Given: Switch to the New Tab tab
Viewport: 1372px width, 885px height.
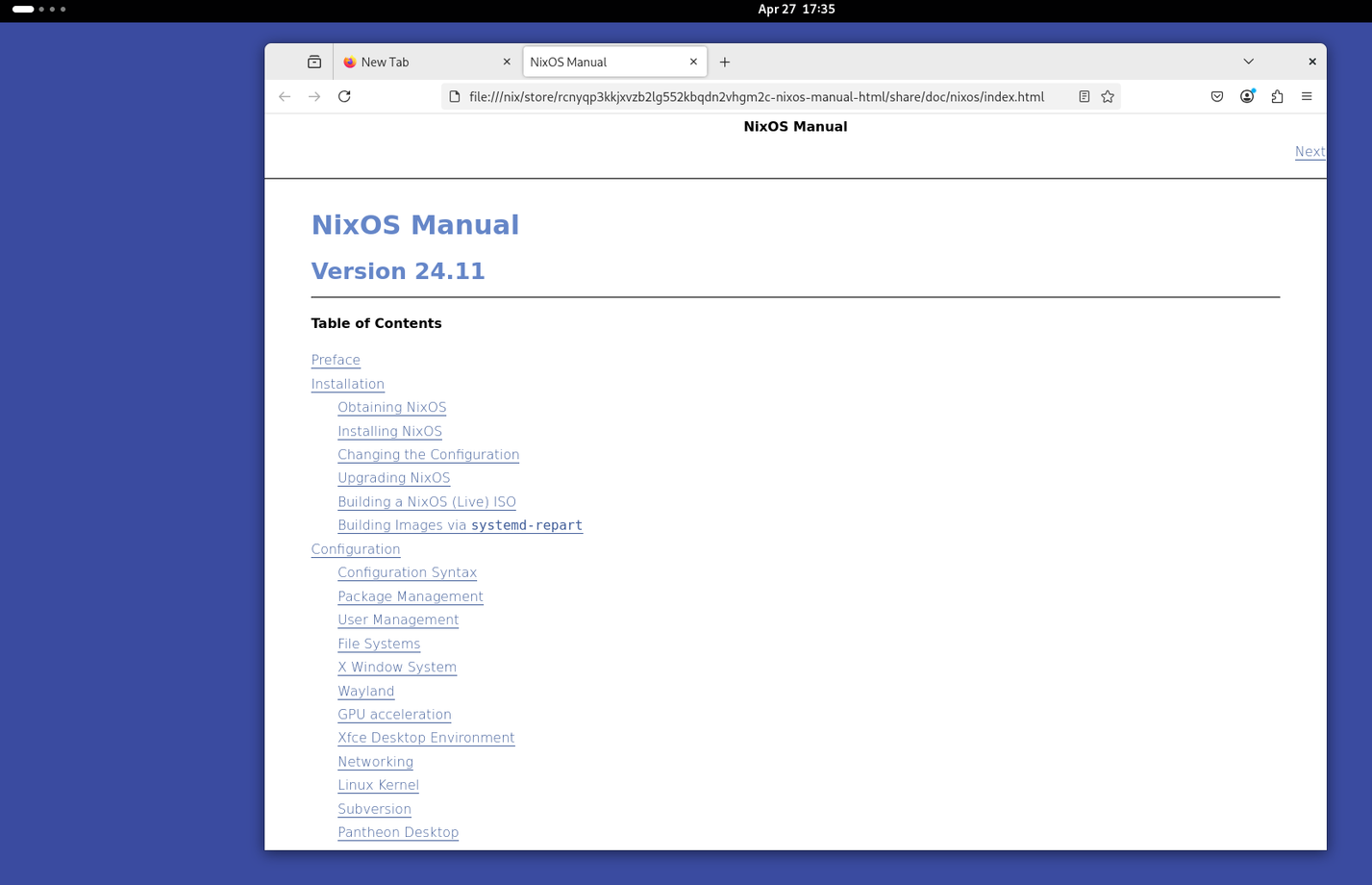Looking at the screenshot, I should pos(423,62).
